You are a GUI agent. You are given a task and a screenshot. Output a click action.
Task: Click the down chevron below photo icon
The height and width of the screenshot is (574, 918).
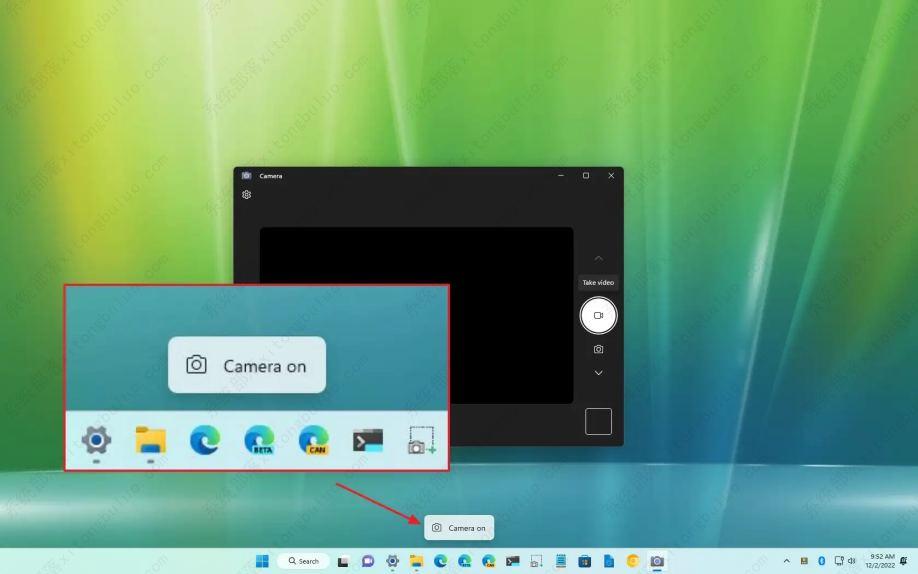[x=598, y=373]
